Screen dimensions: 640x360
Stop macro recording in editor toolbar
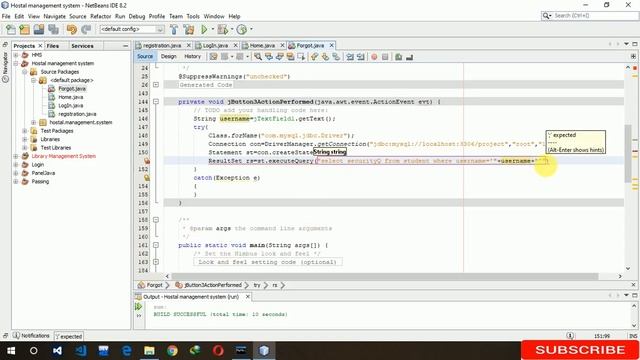pos(385,57)
